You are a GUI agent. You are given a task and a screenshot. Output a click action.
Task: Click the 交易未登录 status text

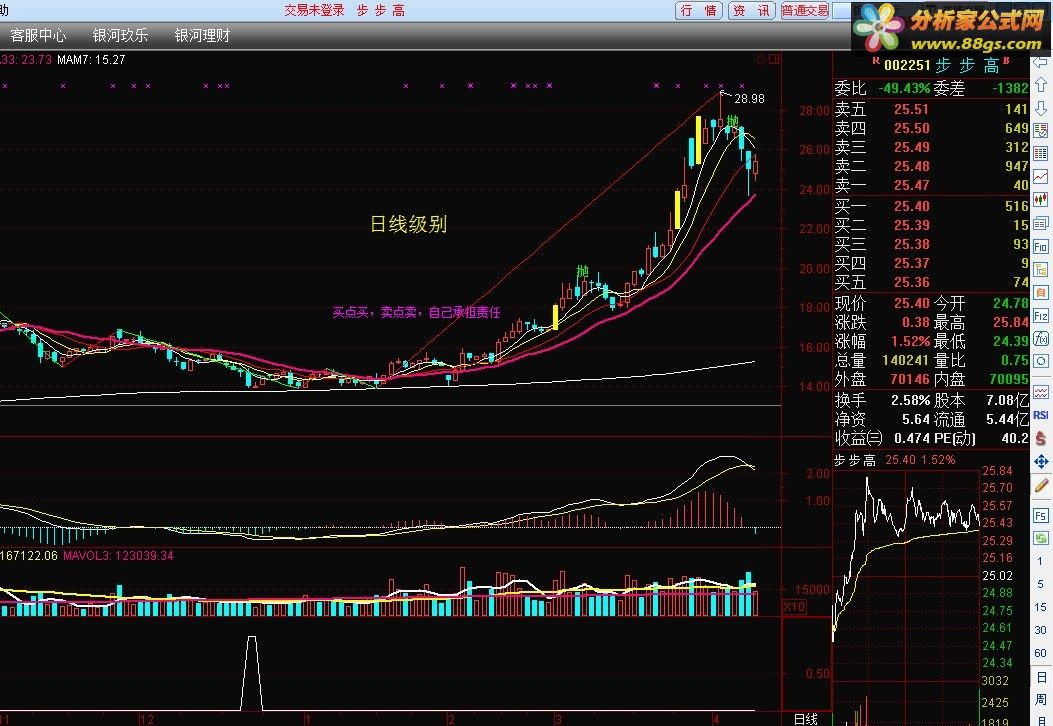click(x=314, y=10)
